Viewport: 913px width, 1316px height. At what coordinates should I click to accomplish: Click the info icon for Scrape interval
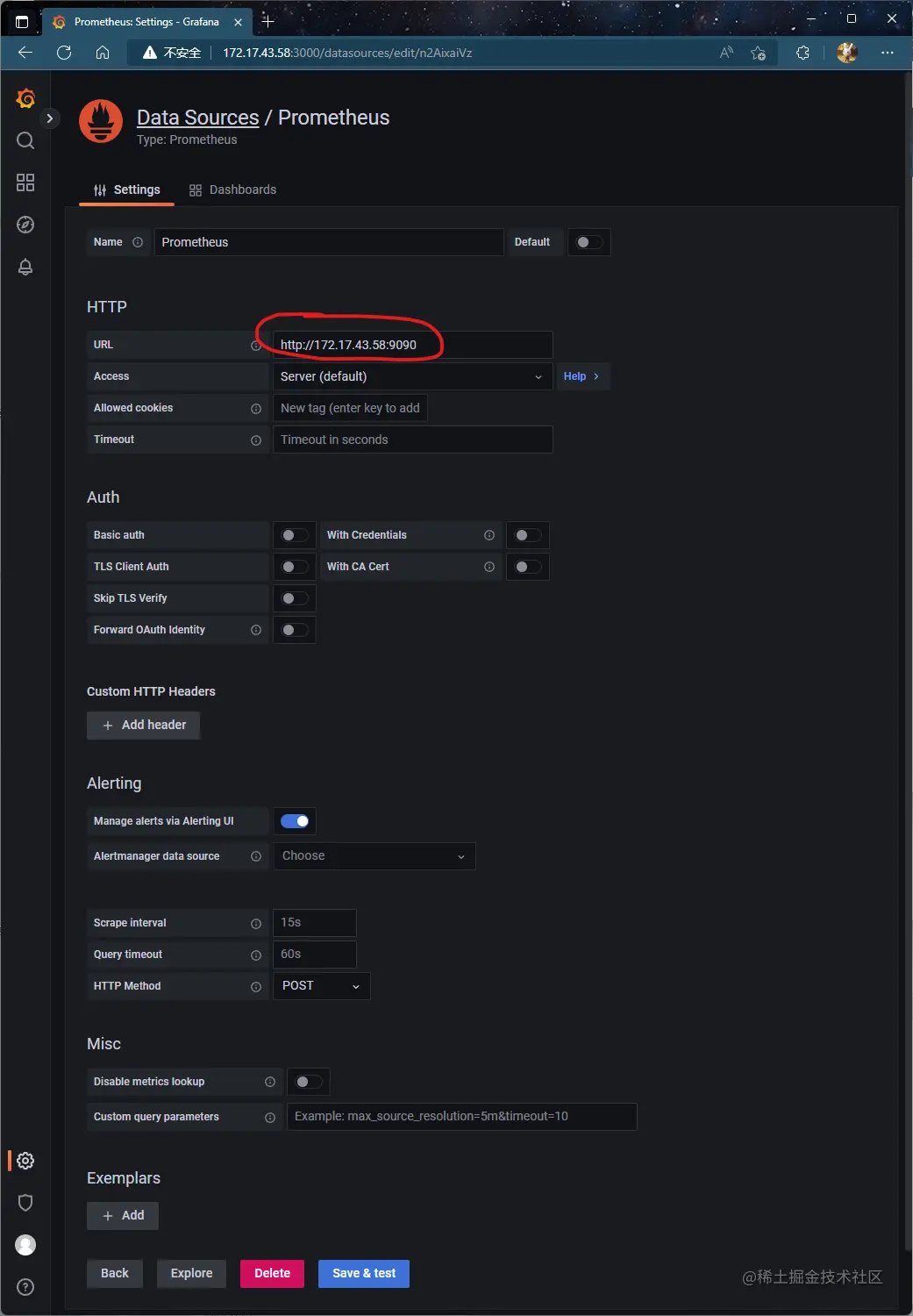click(256, 924)
